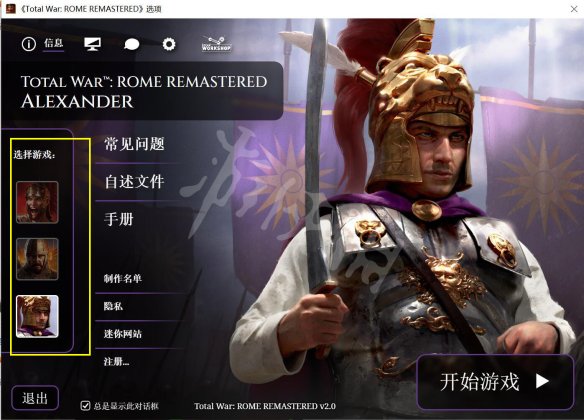This screenshot has height=420, width=584.
Task: Close the launcher options window
Action: pyautogui.click(x=574, y=9)
